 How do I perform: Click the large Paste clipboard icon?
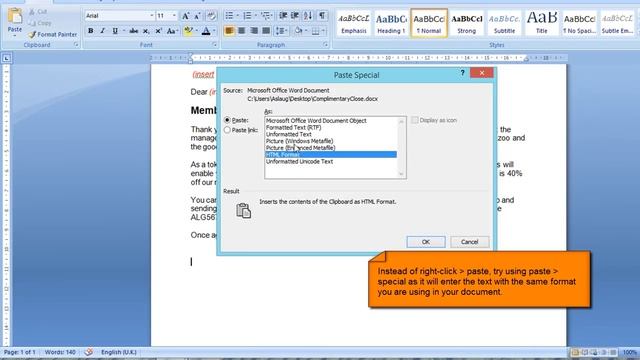tap(15, 16)
